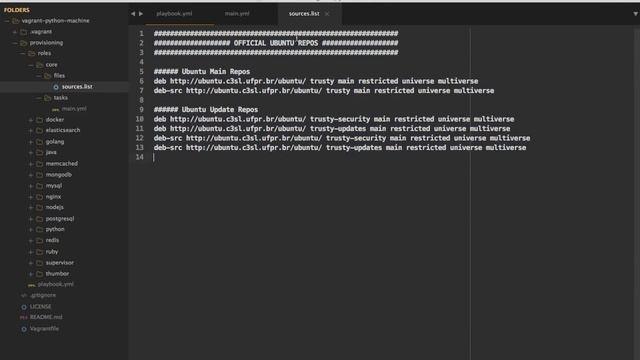Click "deb-src" at start of line 7

(168, 91)
